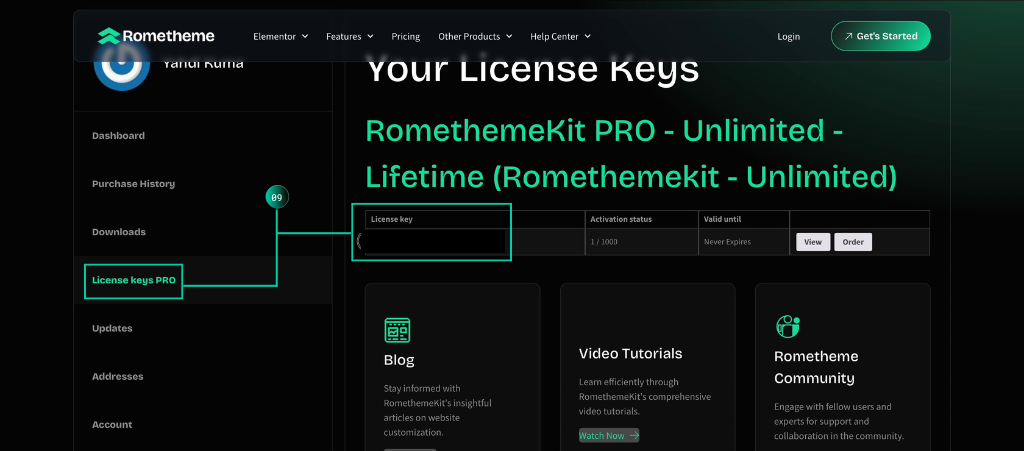Select License keys PRO menu item

[x=133, y=281]
